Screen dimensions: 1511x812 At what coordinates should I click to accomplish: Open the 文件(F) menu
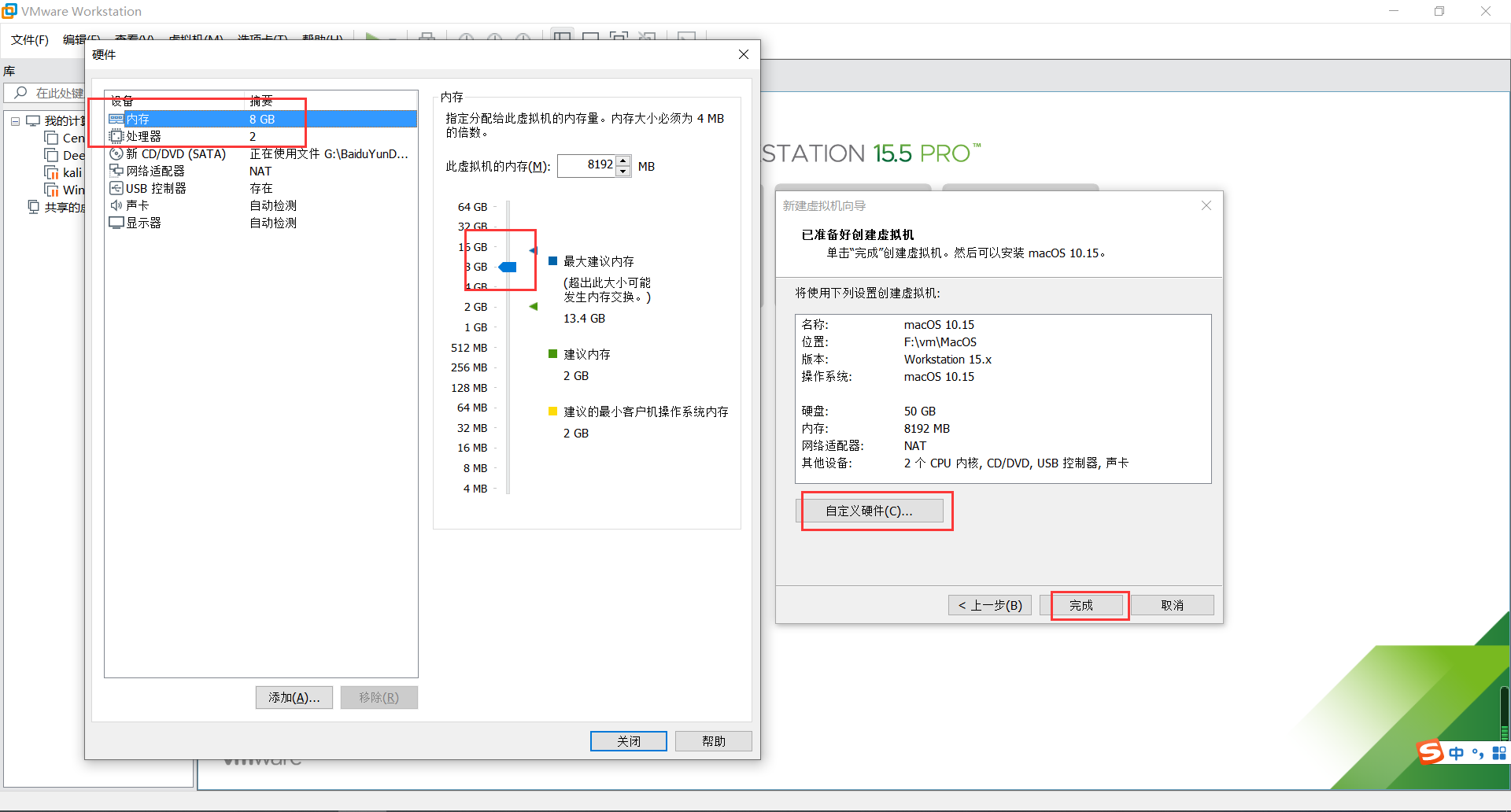pos(30,39)
